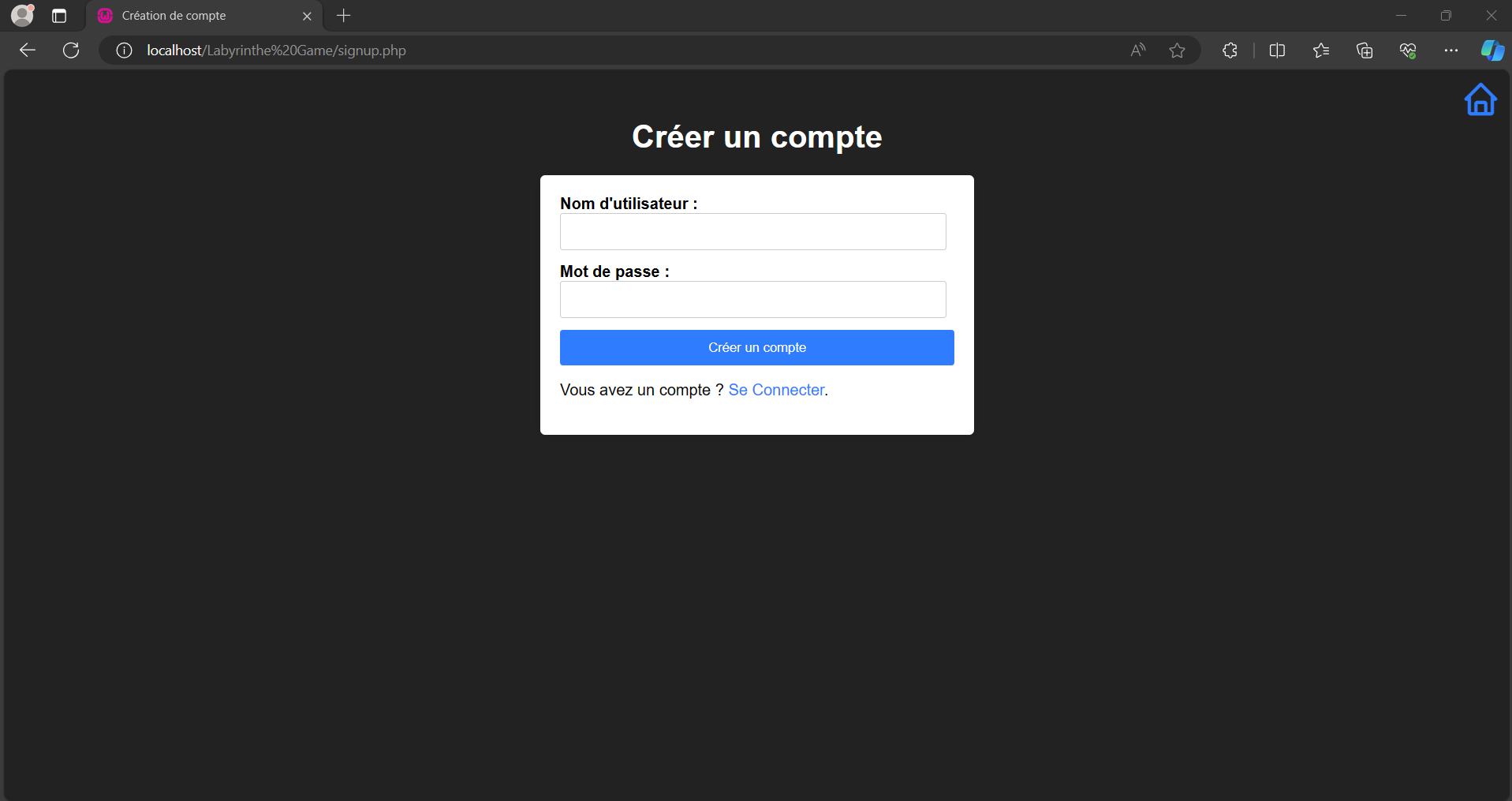Follow the Se Connecter link
The height and width of the screenshot is (801, 1512).
(776, 390)
